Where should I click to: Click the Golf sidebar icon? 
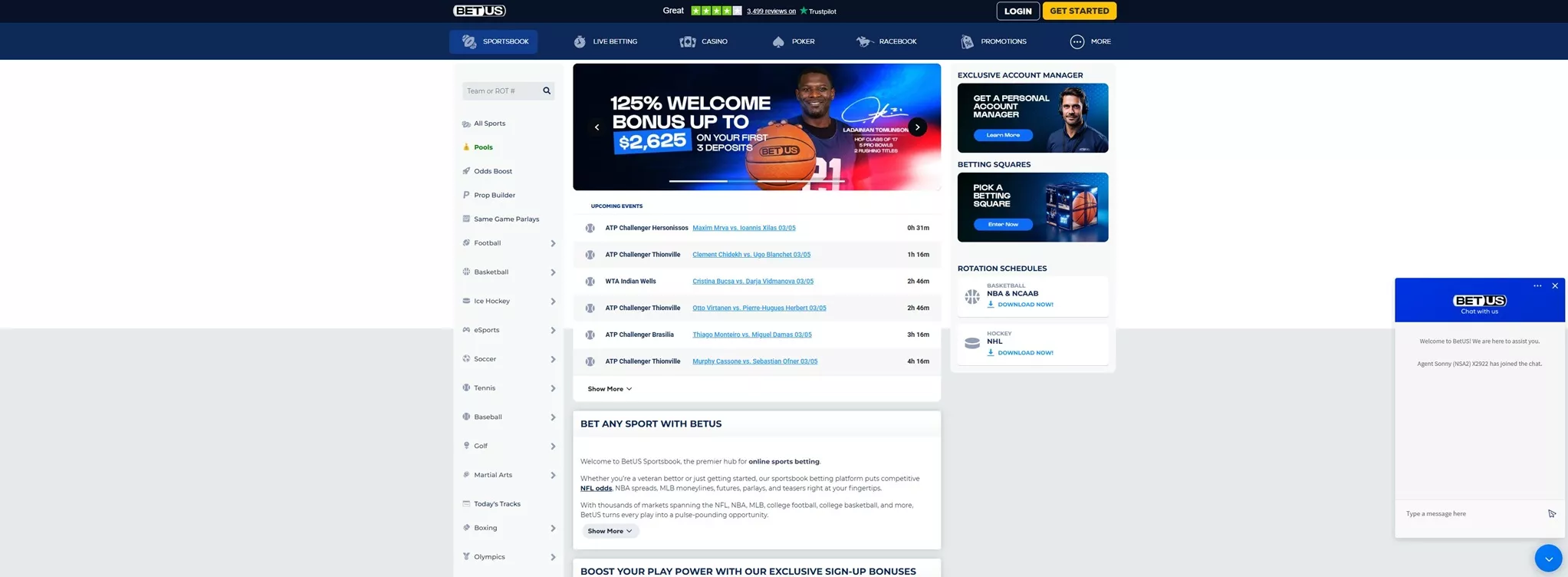tap(466, 446)
